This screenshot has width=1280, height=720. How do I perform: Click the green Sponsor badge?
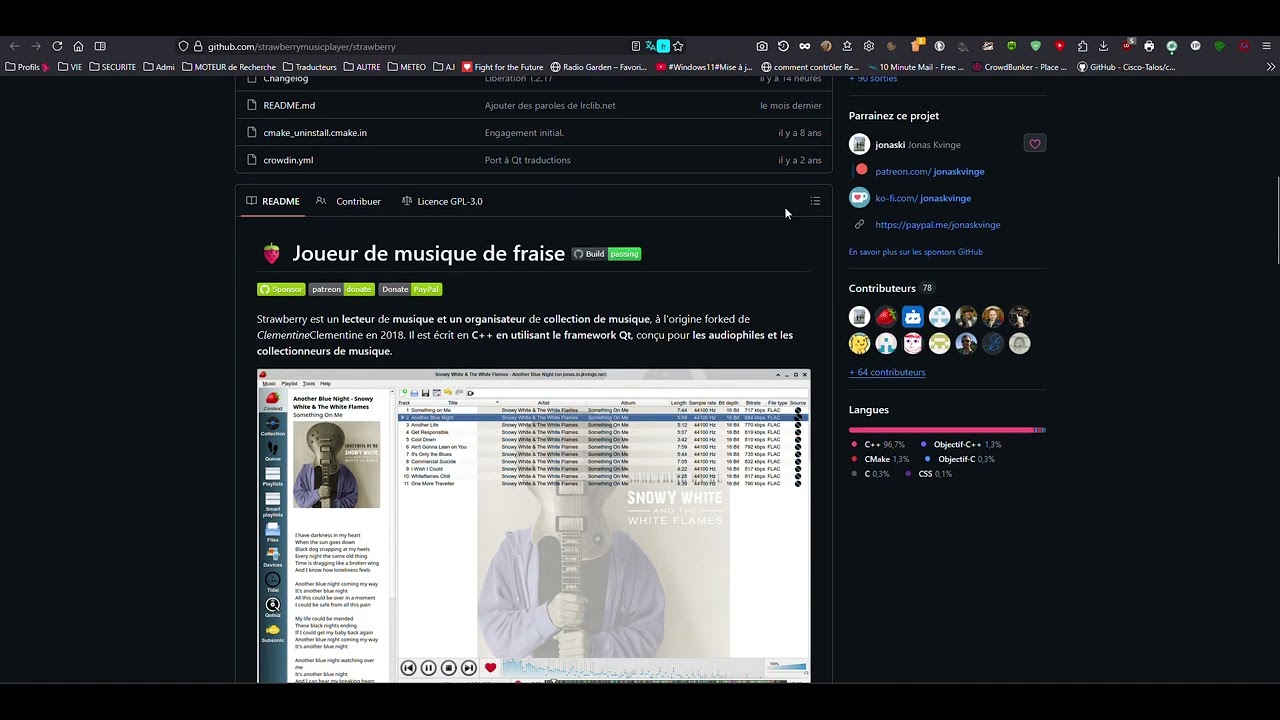(281, 289)
